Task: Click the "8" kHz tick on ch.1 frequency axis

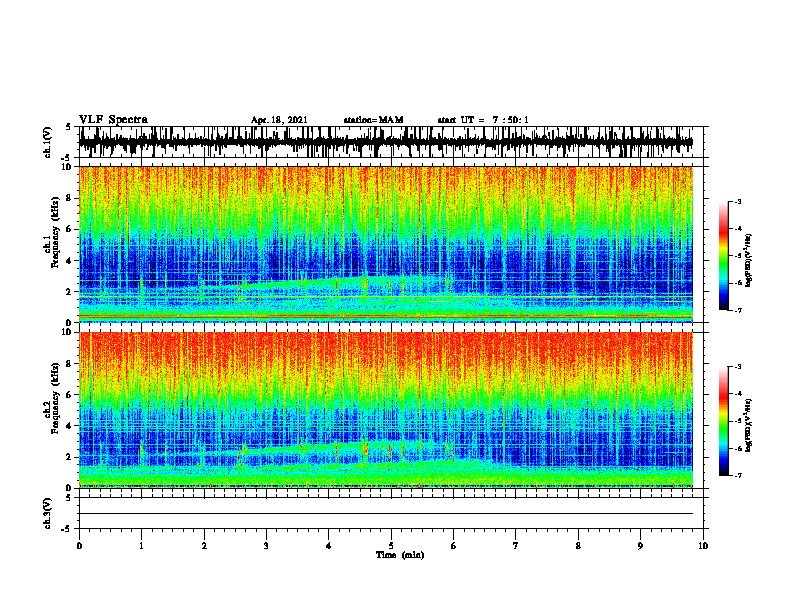Action: pyautogui.click(x=70, y=198)
